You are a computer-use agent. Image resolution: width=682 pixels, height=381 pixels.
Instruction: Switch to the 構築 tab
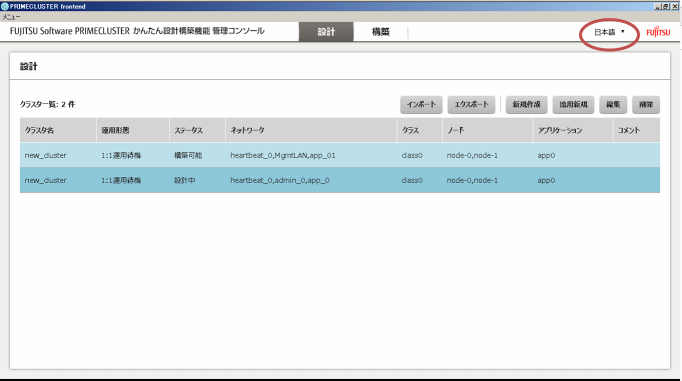[x=381, y=32]
